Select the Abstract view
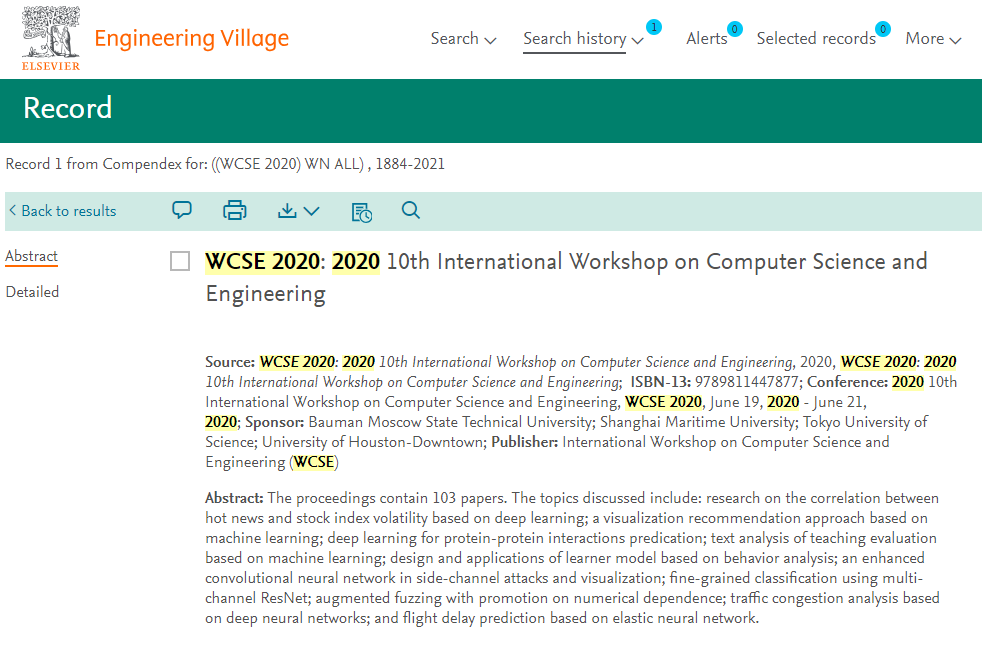The width and height of the screenshot is (982, 648). click(x=30, y=256)
